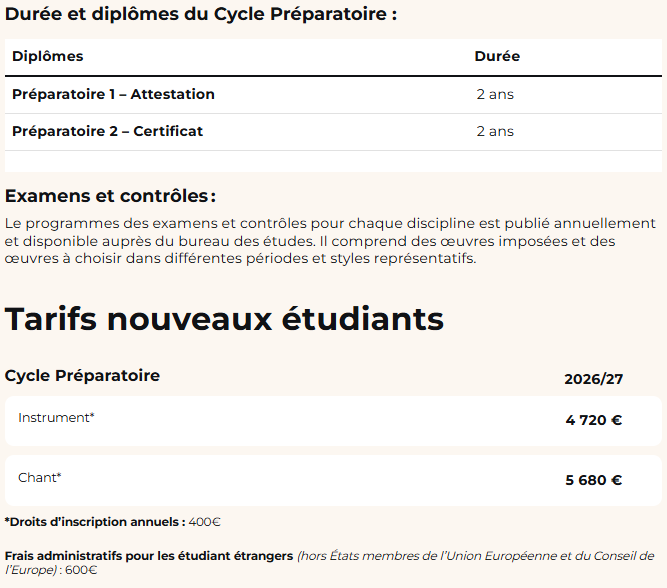Select the "Chant*" tariff row
This screenshot has height=588, width=667.
coord(40,478)
